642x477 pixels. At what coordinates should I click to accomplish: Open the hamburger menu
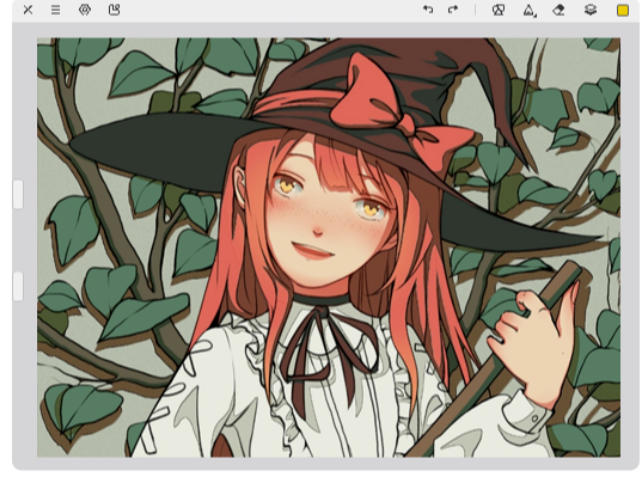coord(56,10)
